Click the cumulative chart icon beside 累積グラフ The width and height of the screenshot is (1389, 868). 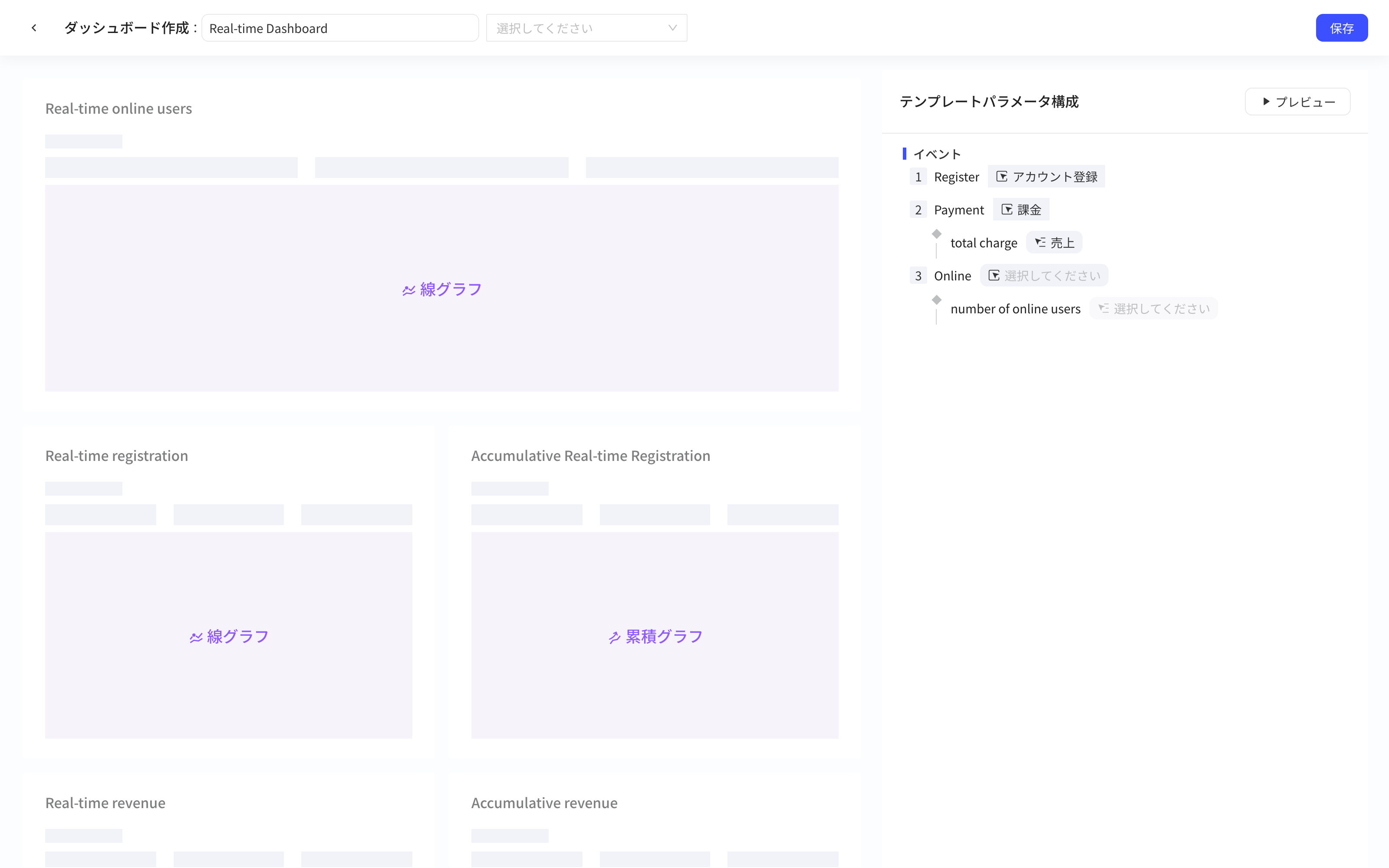pyautogui.click(x=614, y=637)
